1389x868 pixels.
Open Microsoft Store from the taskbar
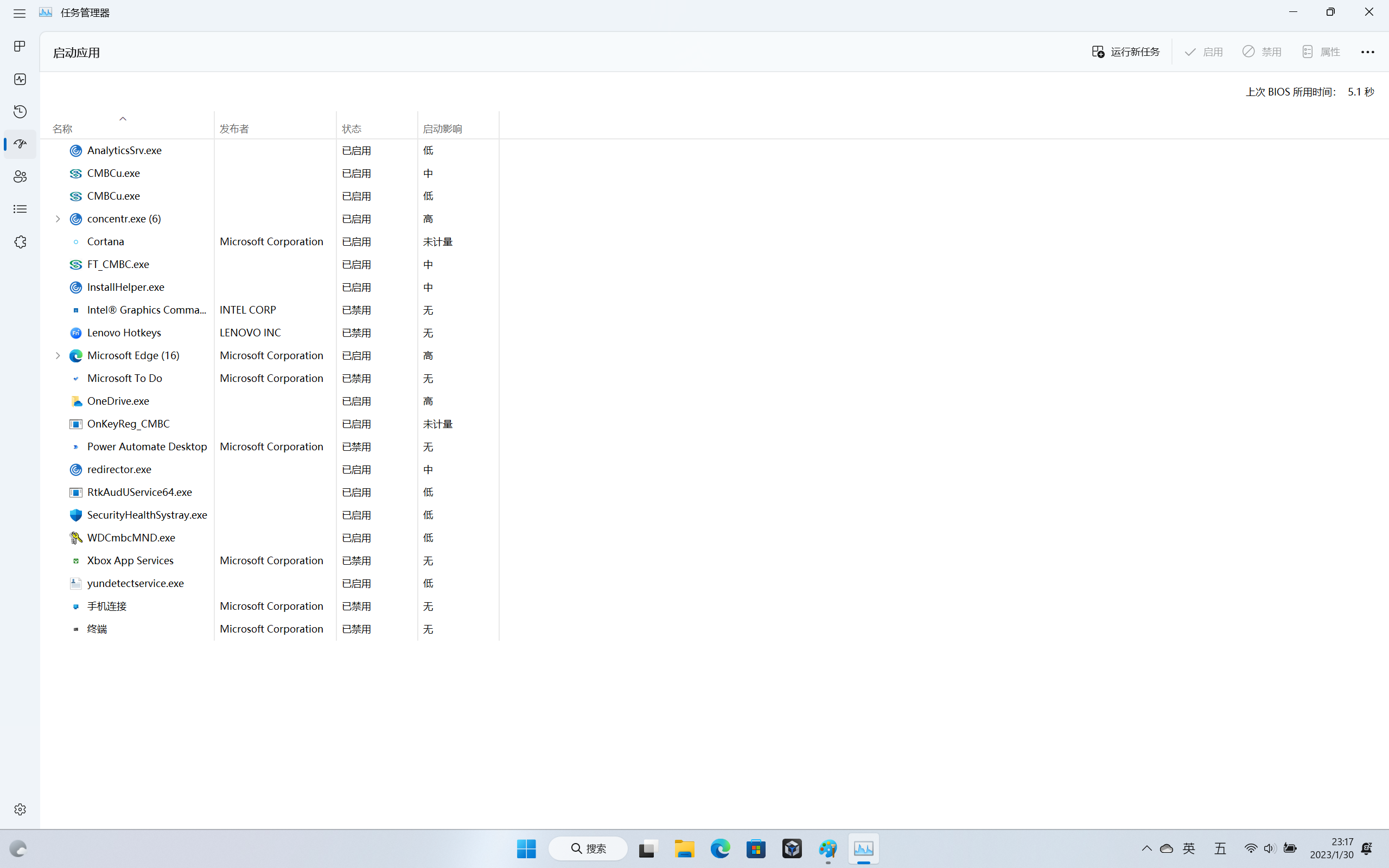pyautogui.click(x=756, y=848)
